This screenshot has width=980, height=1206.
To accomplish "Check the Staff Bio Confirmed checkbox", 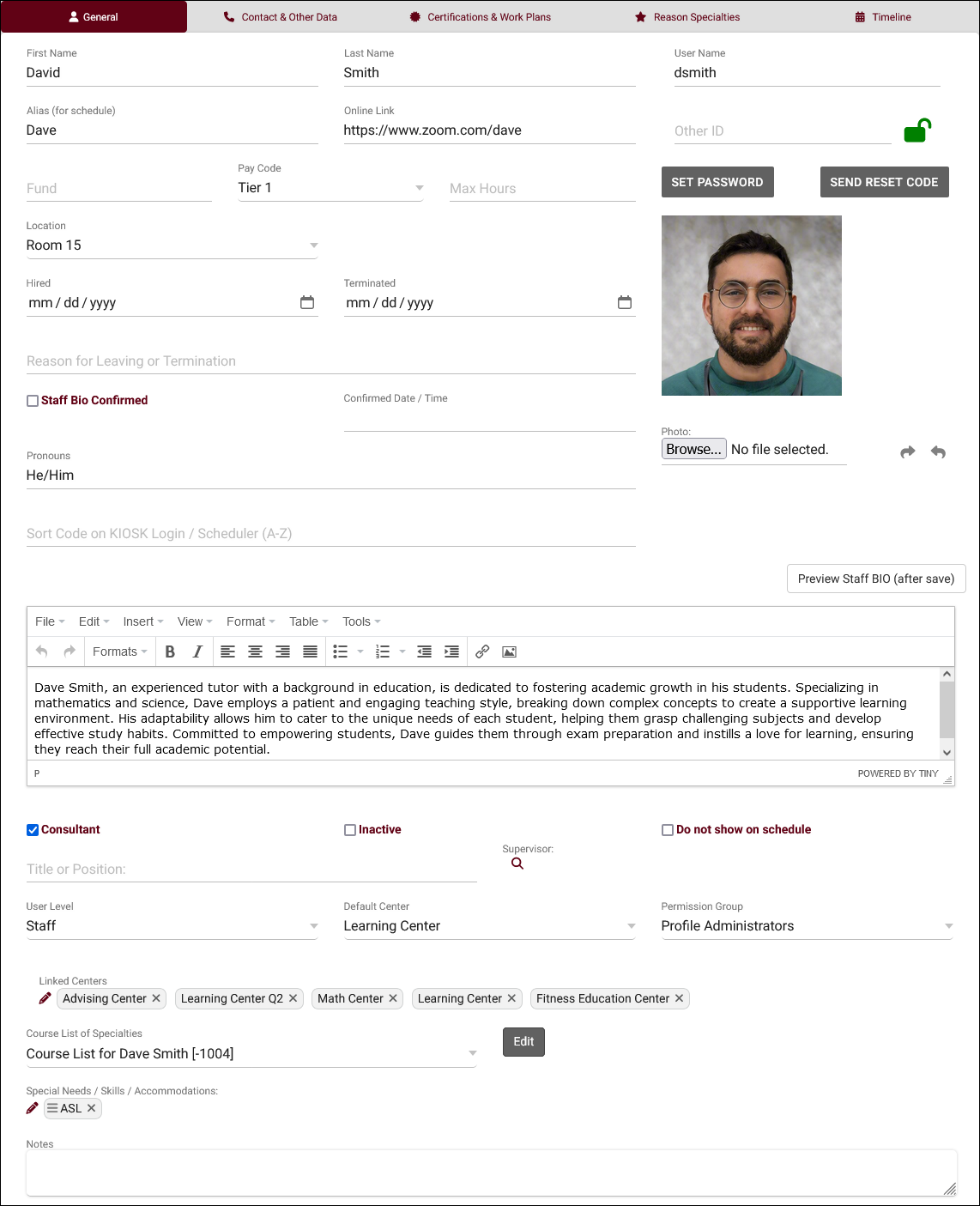I will pos(33,401).
